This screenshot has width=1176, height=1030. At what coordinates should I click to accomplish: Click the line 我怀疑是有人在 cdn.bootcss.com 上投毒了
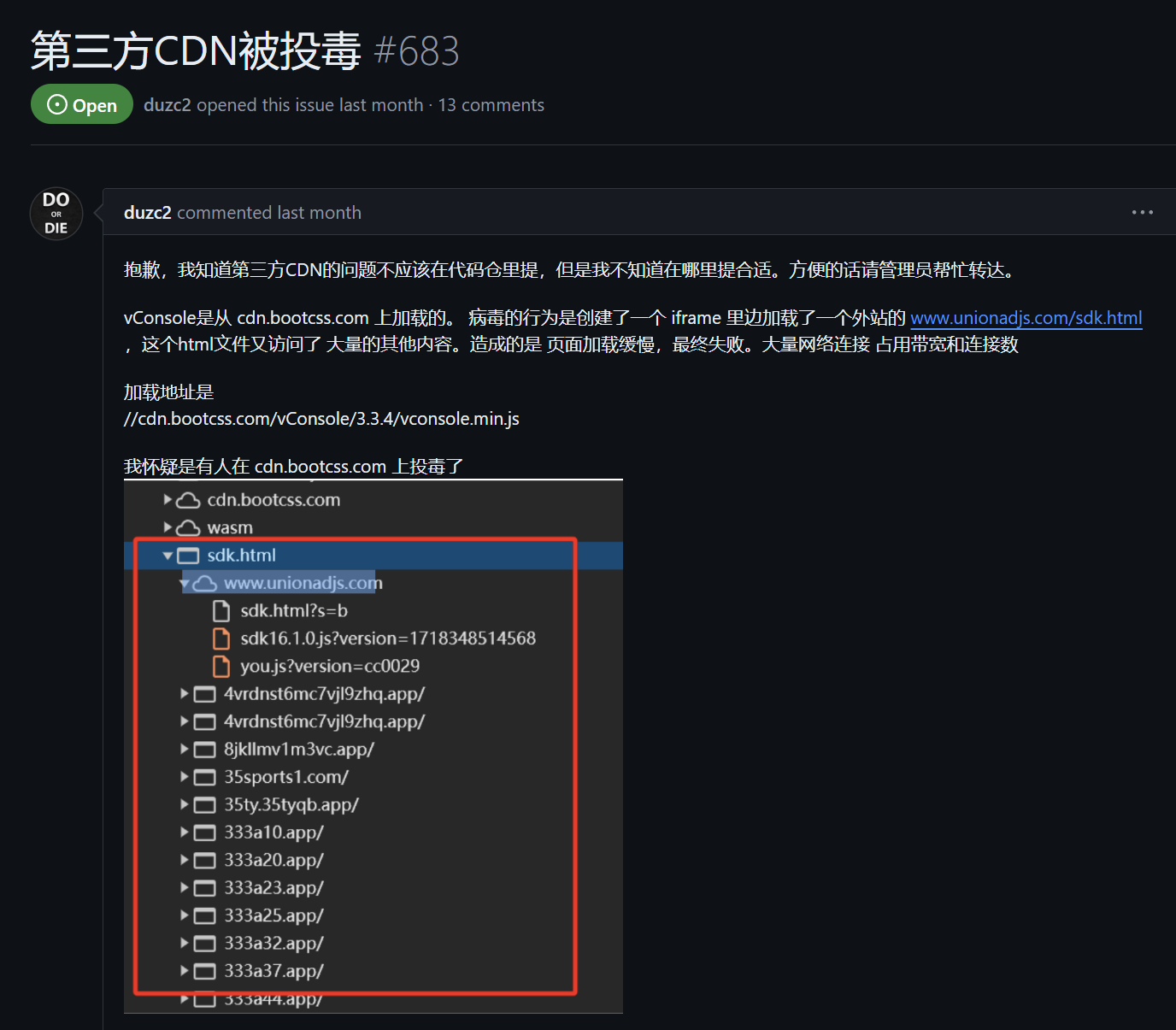pyautogui.click(x=294, y=467)
